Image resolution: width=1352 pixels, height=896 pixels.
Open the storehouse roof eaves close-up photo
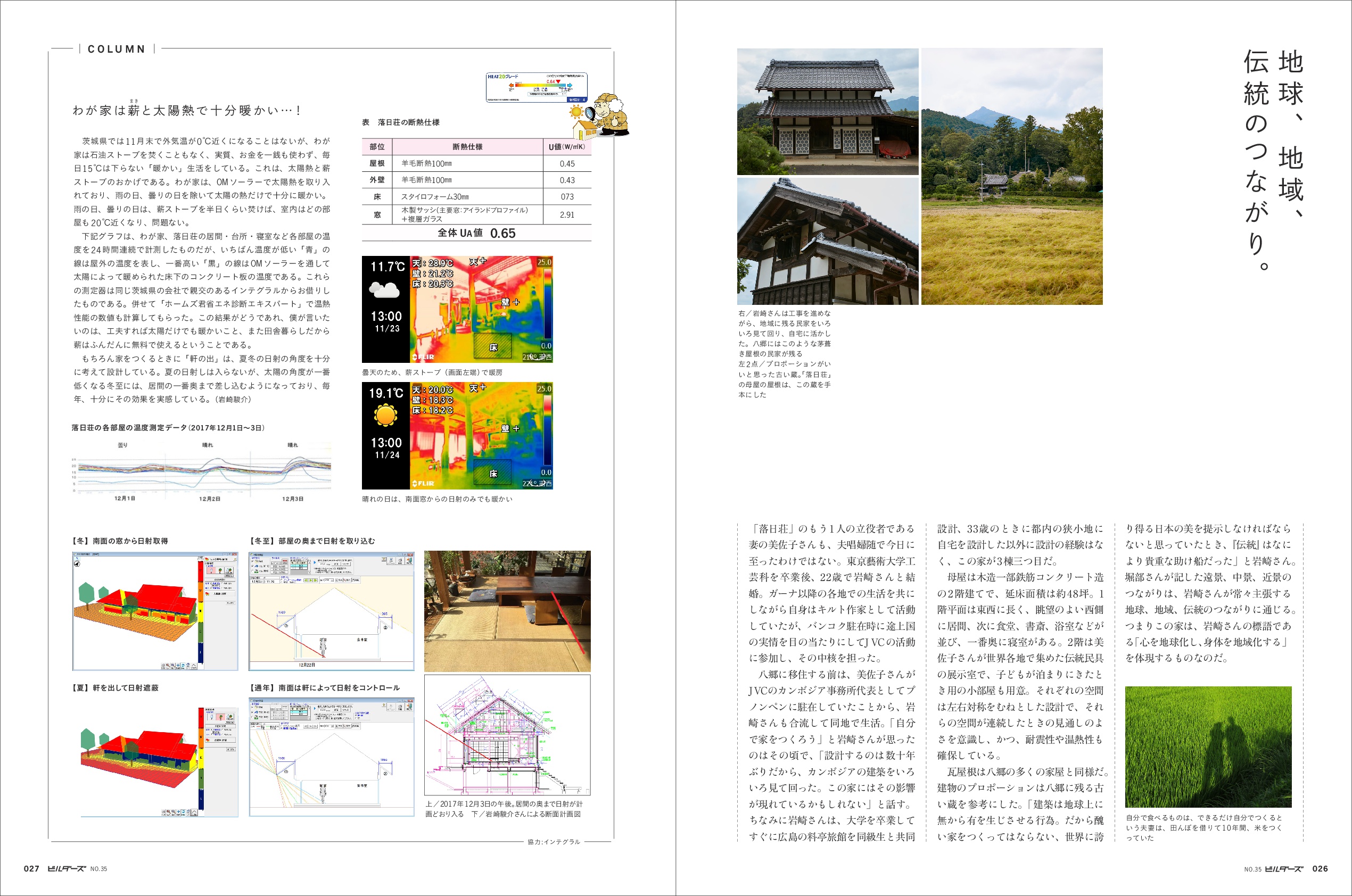click(x=828, y=241)
